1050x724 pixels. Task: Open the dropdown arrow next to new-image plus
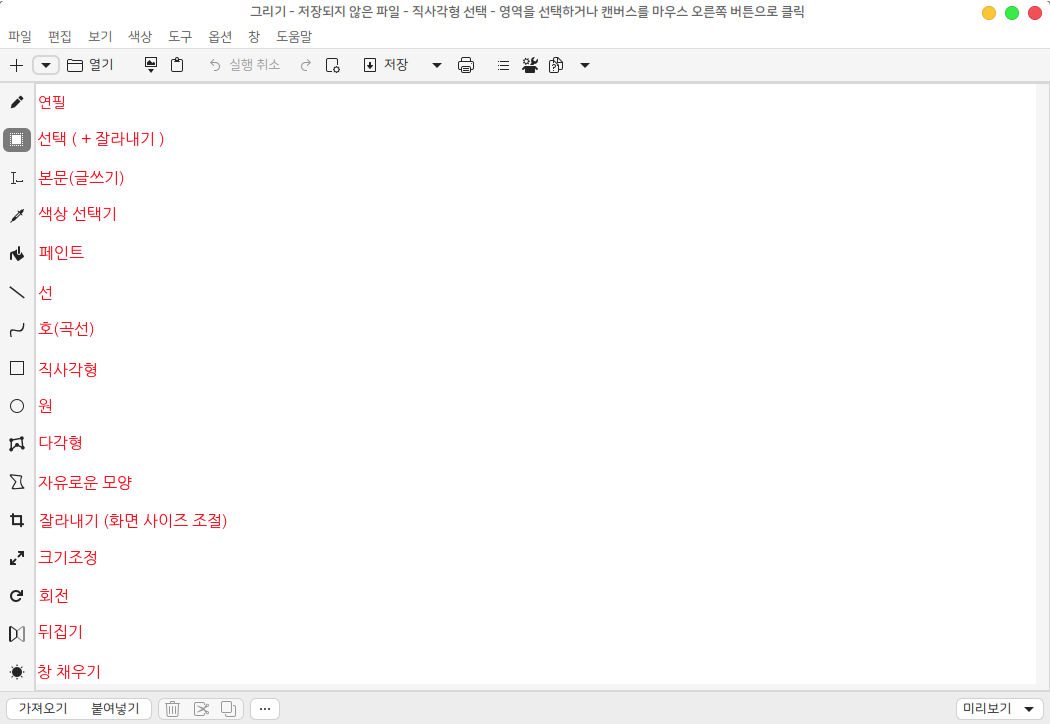click(x=46, y=65)
